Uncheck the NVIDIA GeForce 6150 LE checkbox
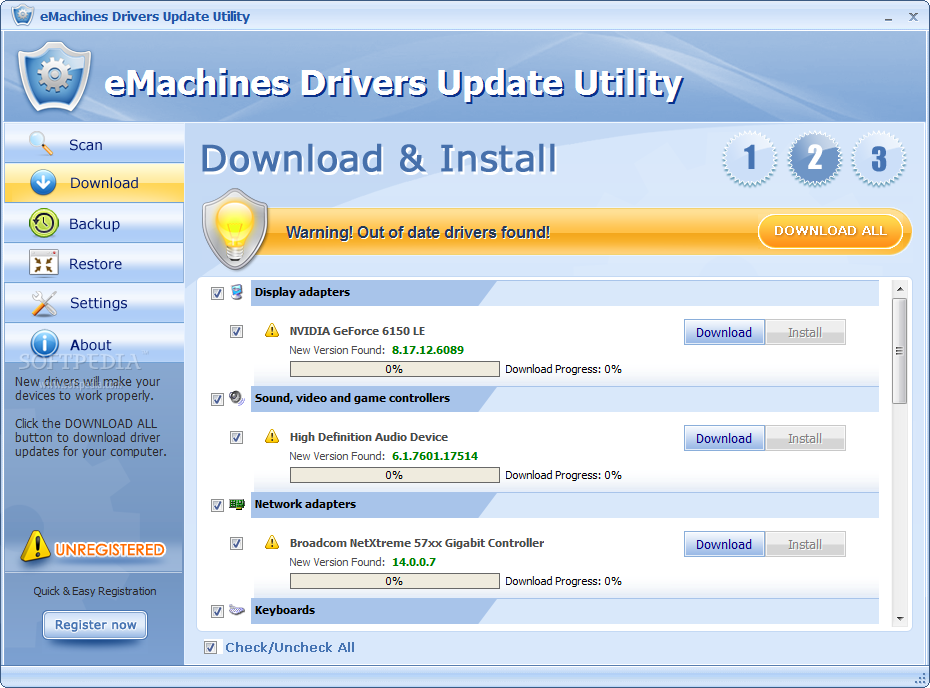 236,331
